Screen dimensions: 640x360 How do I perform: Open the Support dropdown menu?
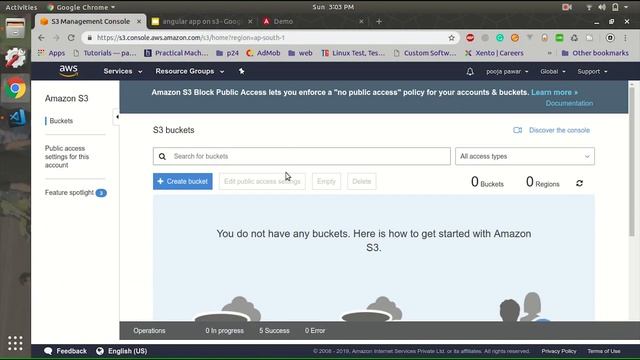[592, 71]
